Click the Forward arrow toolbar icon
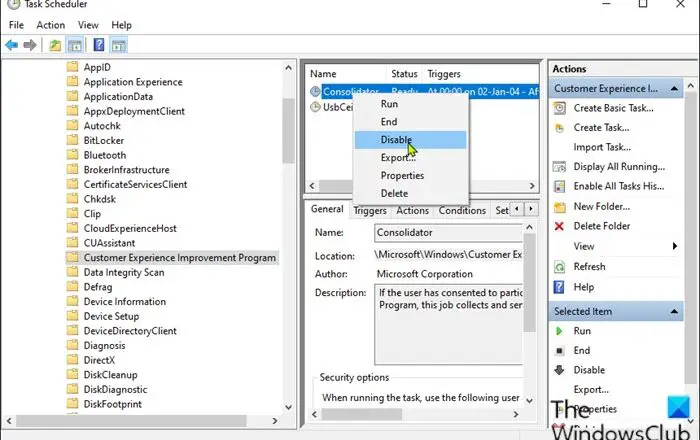Screen dimensions: 700x440 pyautogui.click(x=30, y=45)
